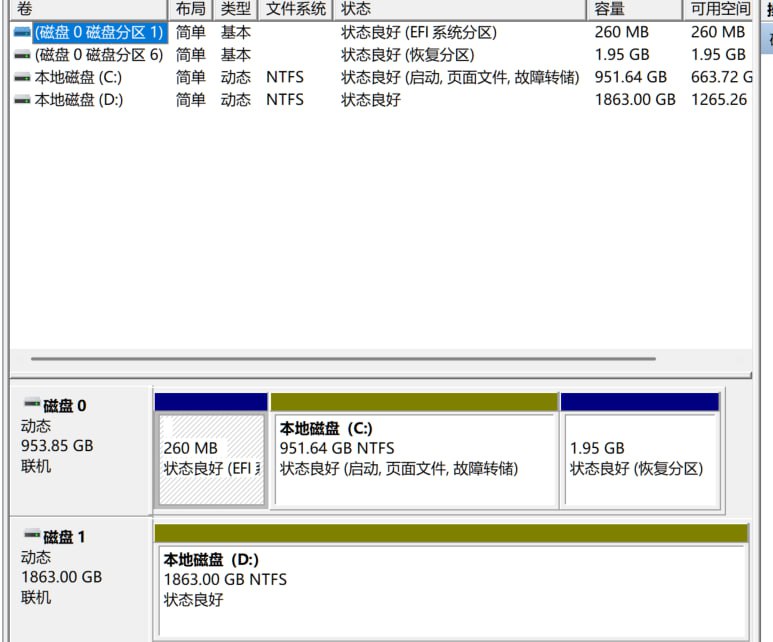Select the 本地磁盘 (C:) partition block on 磁盘 0
Viewport: 773px width, 642px height.
pos(415,460)
